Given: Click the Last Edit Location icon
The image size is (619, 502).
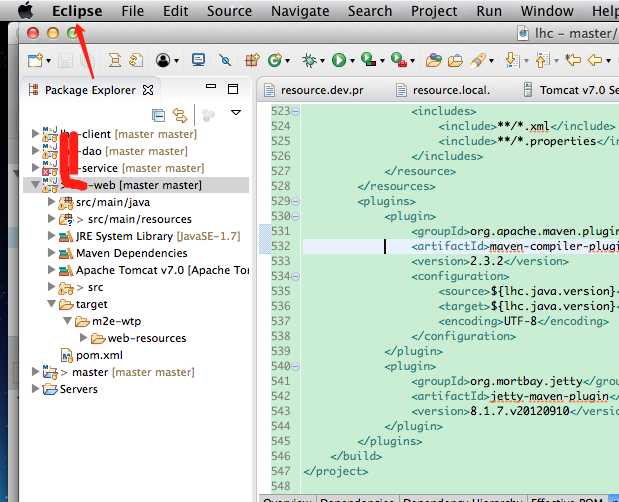Looking at the screenshot, I should tap(573, 60).
